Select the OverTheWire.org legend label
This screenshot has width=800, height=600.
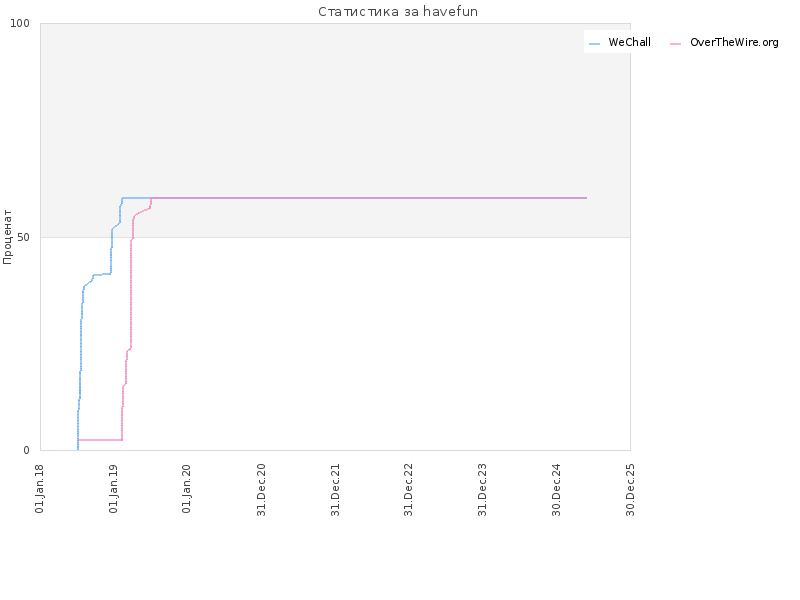pyautogui.click(x=734, y=42)
